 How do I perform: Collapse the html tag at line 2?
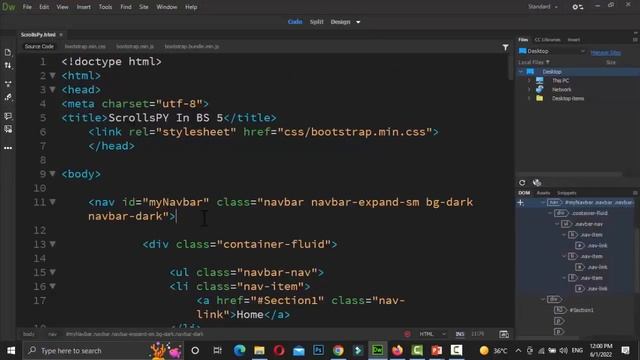[53, 76]
